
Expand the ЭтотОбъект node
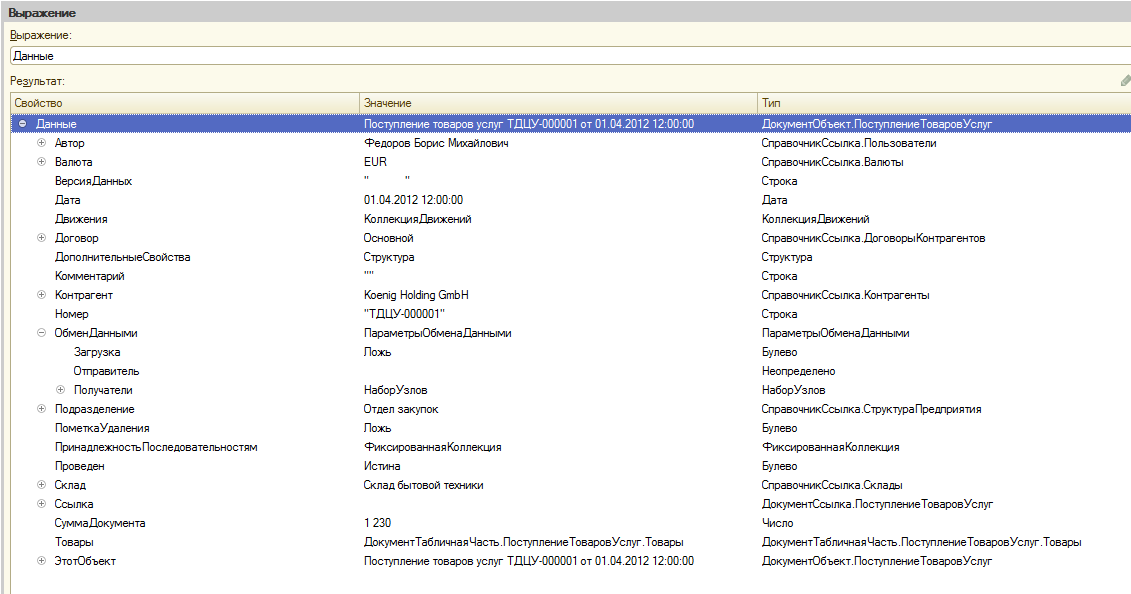(x=41, y=561)
